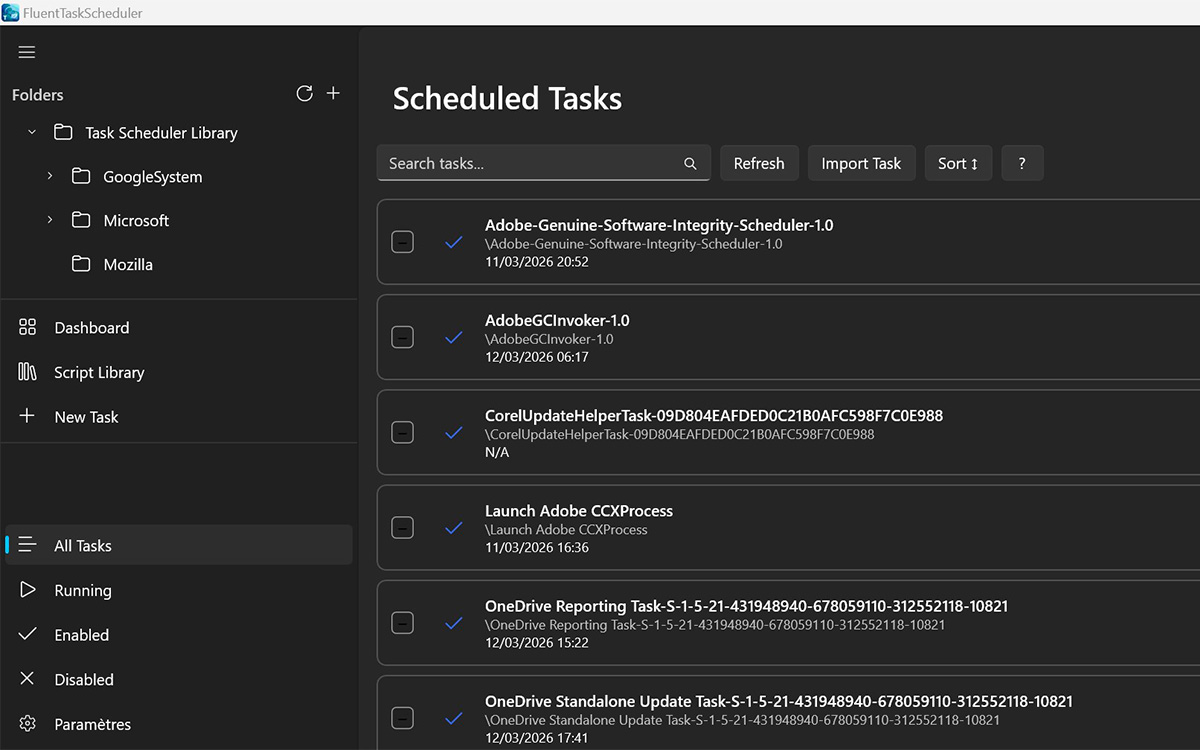Screen dimensions: 1200x750
Task: Collapse the Task Scheduler Library folder
Action: click(x=30, y=131)
